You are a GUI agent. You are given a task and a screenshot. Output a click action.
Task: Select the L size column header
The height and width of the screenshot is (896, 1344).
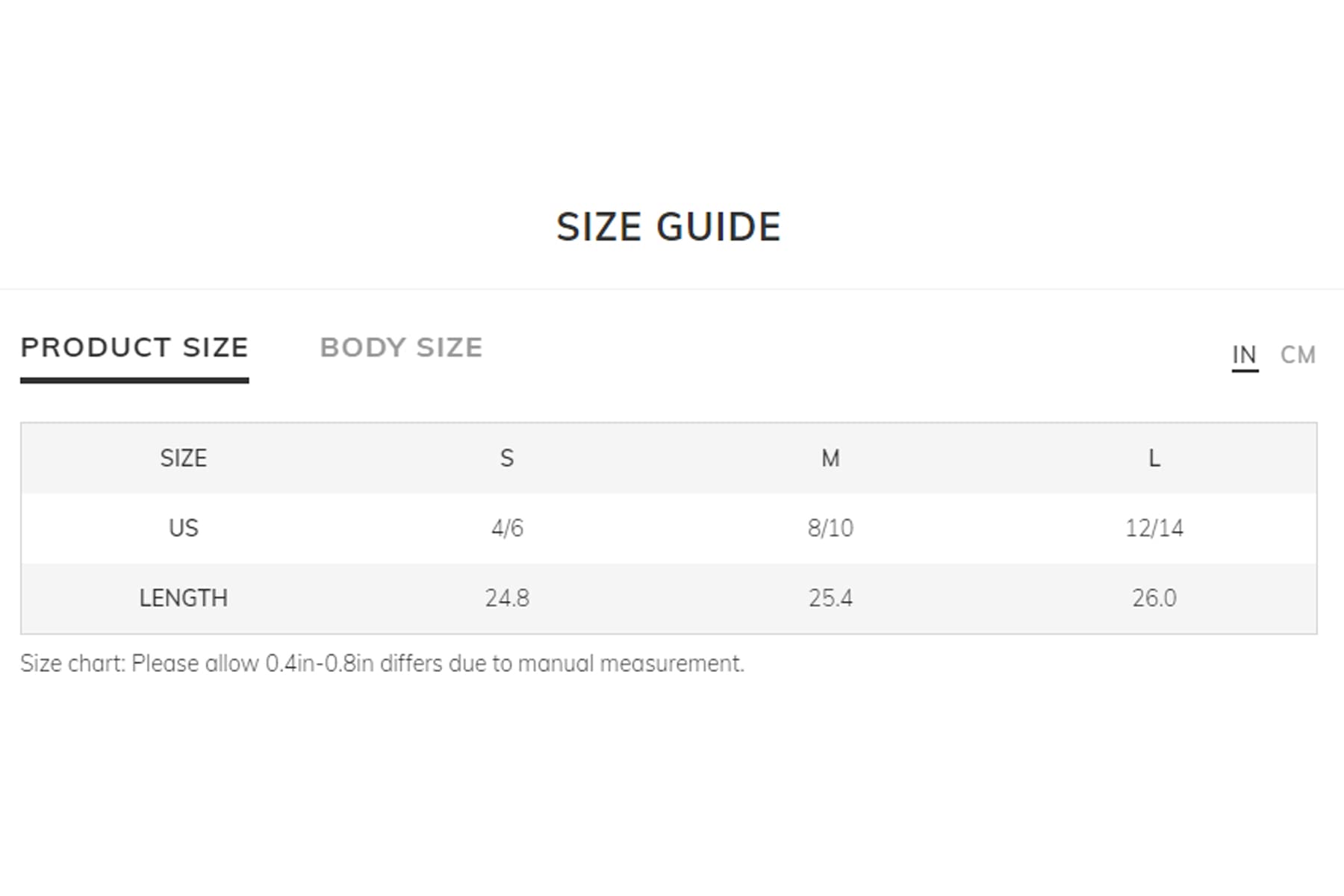(x=1154, y=458)
